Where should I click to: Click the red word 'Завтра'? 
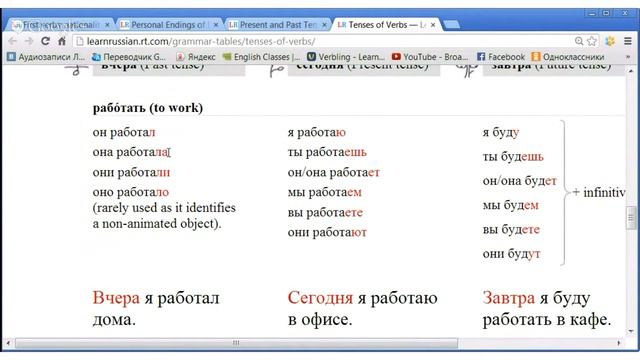point(509,298)
